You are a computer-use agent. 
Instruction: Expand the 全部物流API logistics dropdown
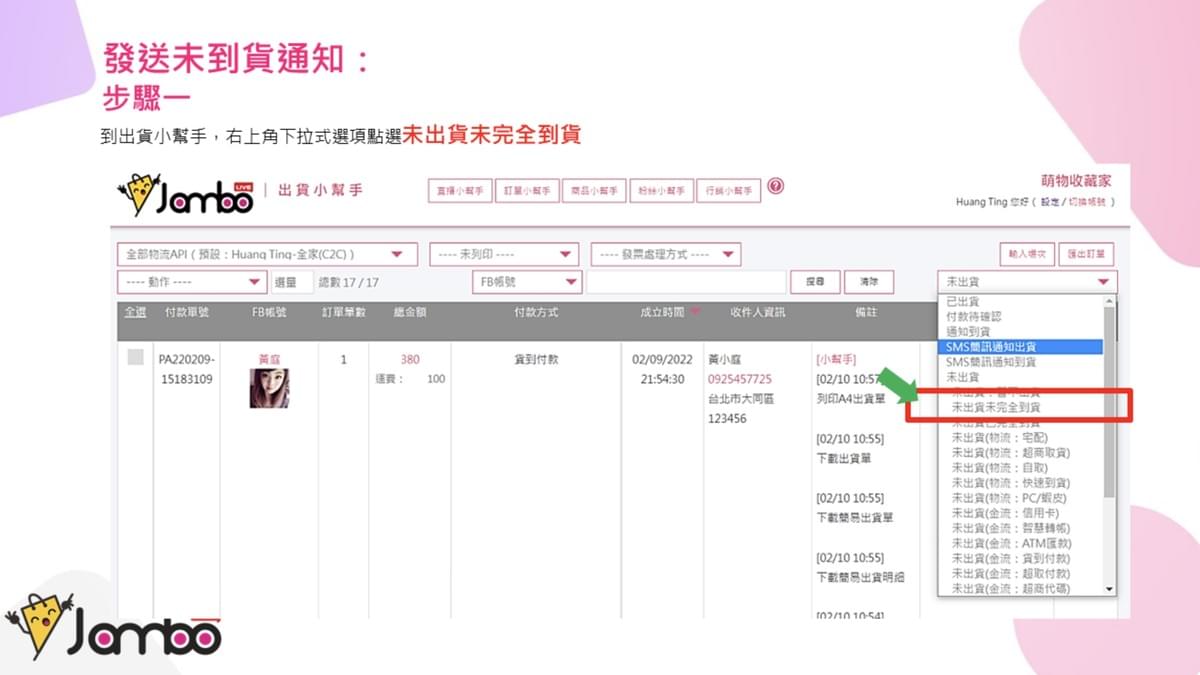[x=267, y=254]
